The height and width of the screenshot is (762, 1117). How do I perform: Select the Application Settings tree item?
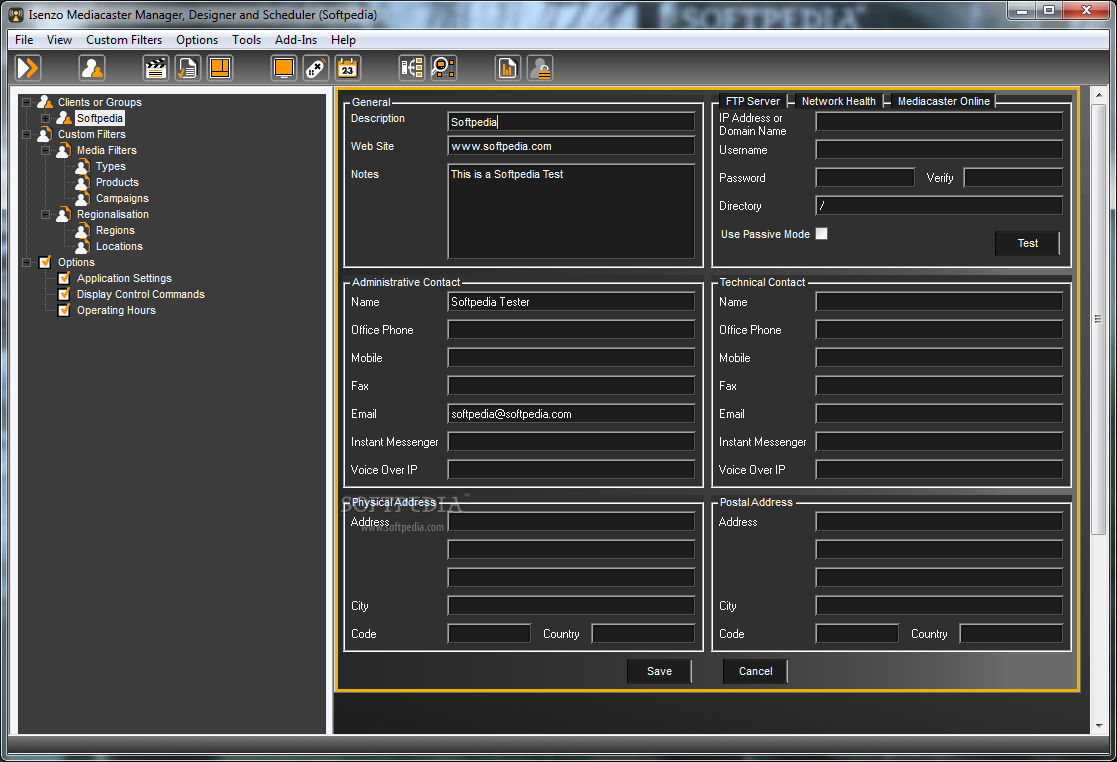[x=124, y=278]
